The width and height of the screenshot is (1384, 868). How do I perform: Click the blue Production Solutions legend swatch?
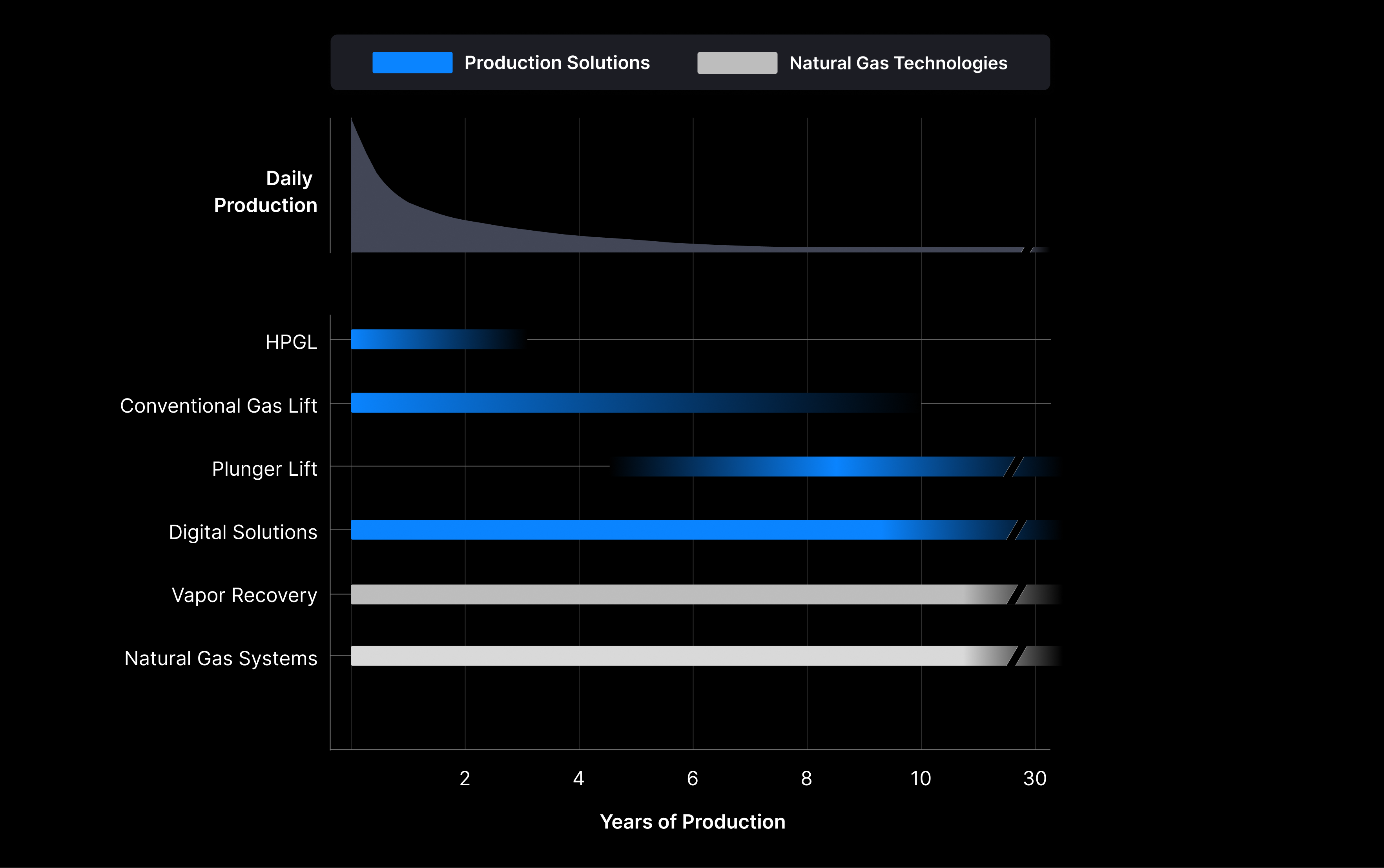[412, 63]
